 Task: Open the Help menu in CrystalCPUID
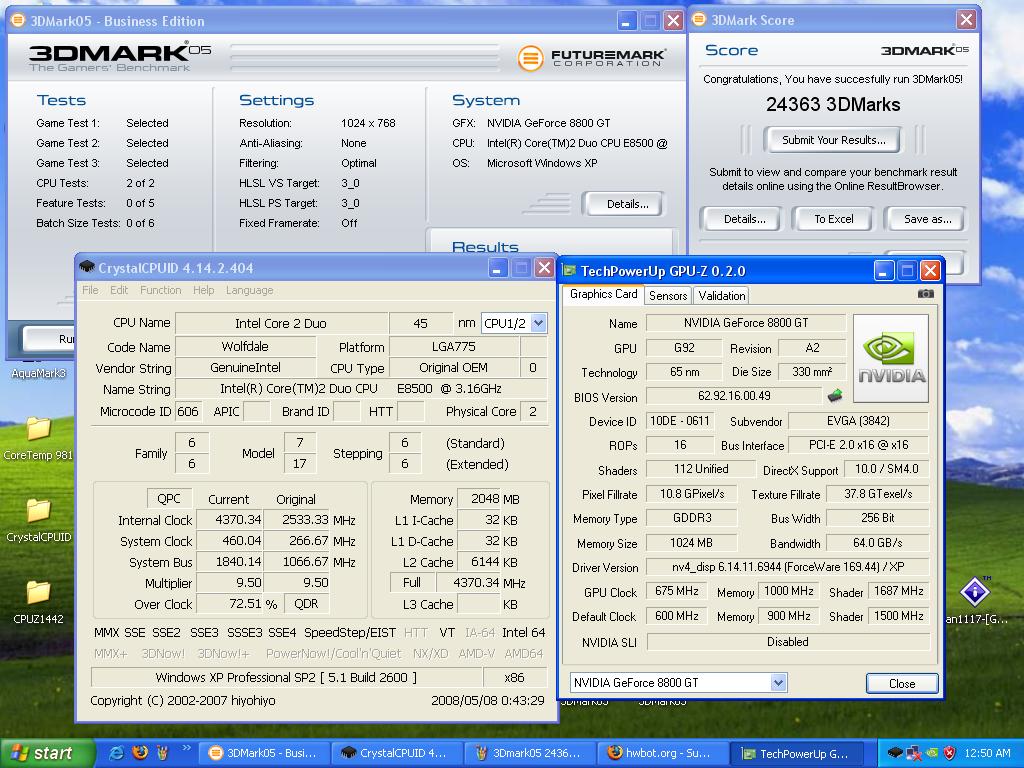[204, 290]
